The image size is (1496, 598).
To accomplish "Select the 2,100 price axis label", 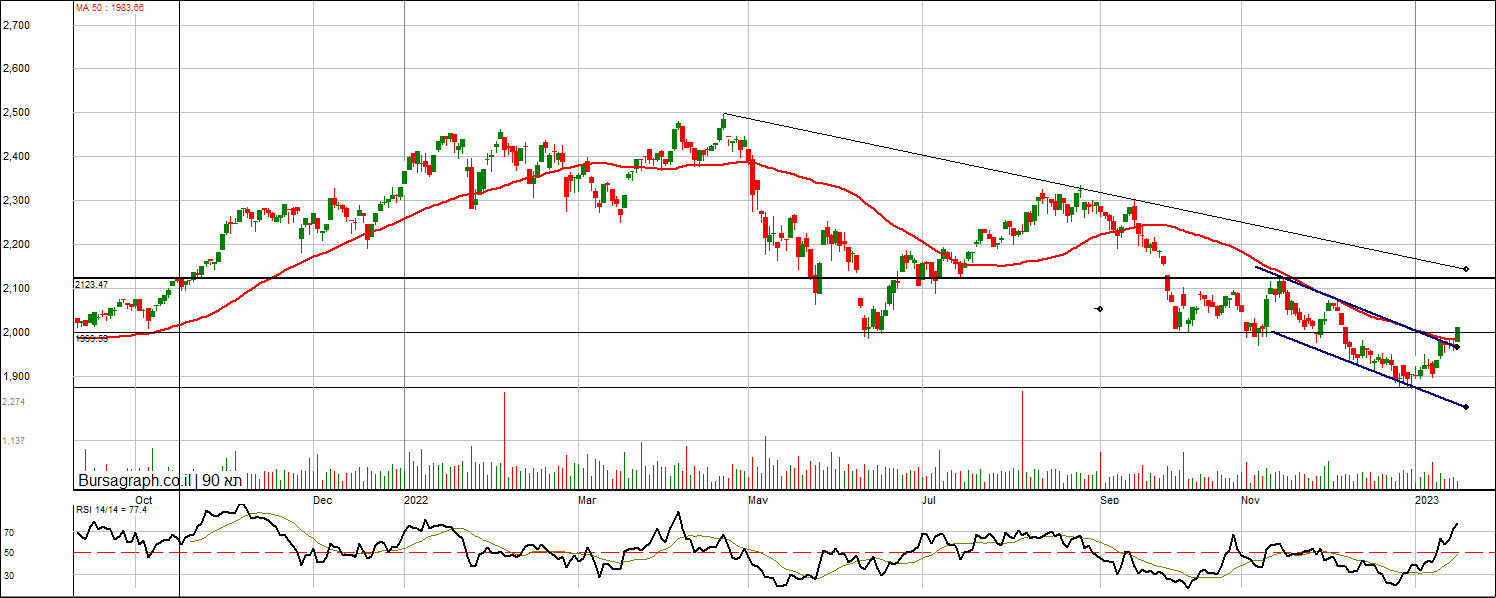I will pyautogui.click(x=16, y=289).
